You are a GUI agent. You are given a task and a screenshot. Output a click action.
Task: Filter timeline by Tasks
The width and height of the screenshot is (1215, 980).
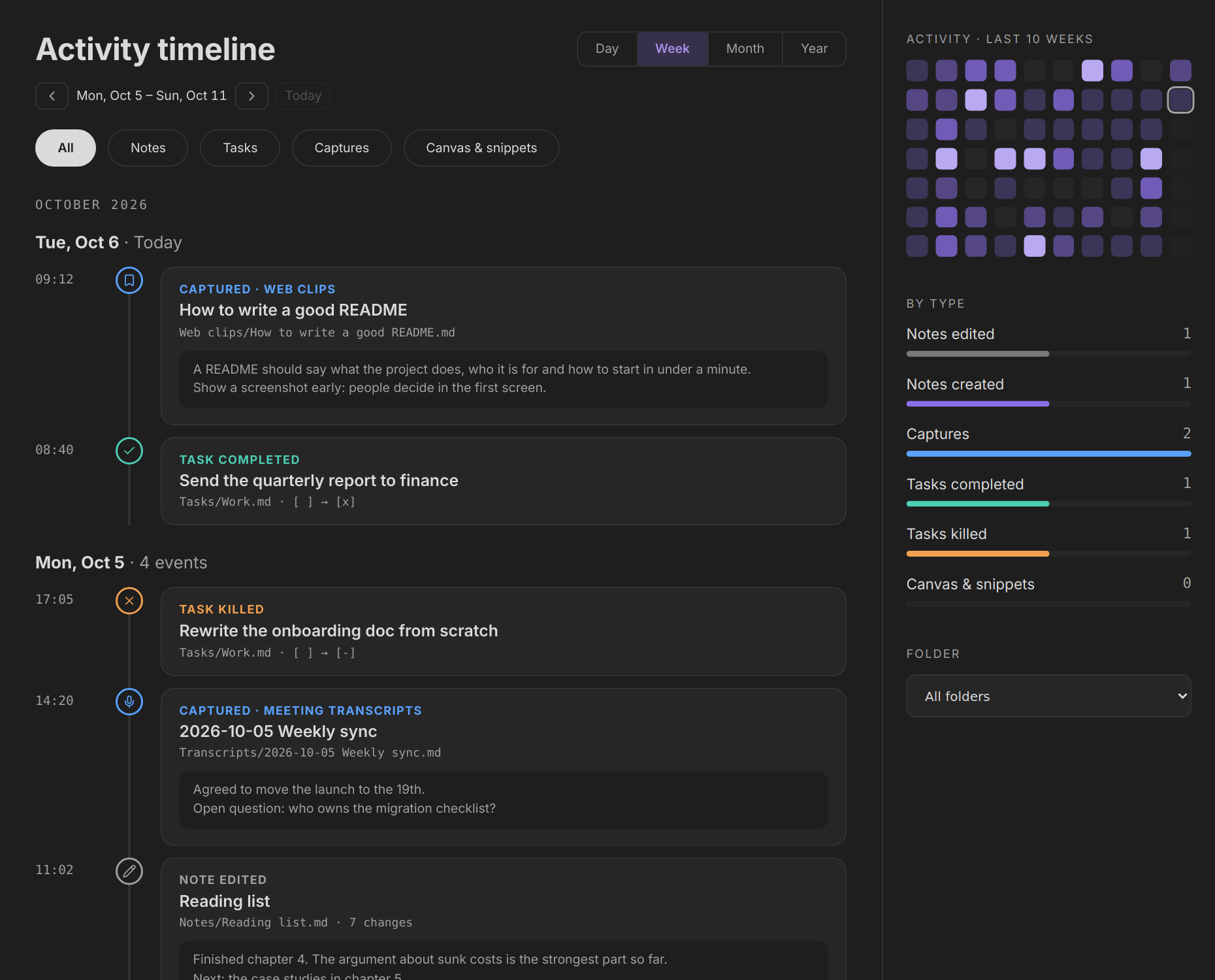(x=240, y=148)
